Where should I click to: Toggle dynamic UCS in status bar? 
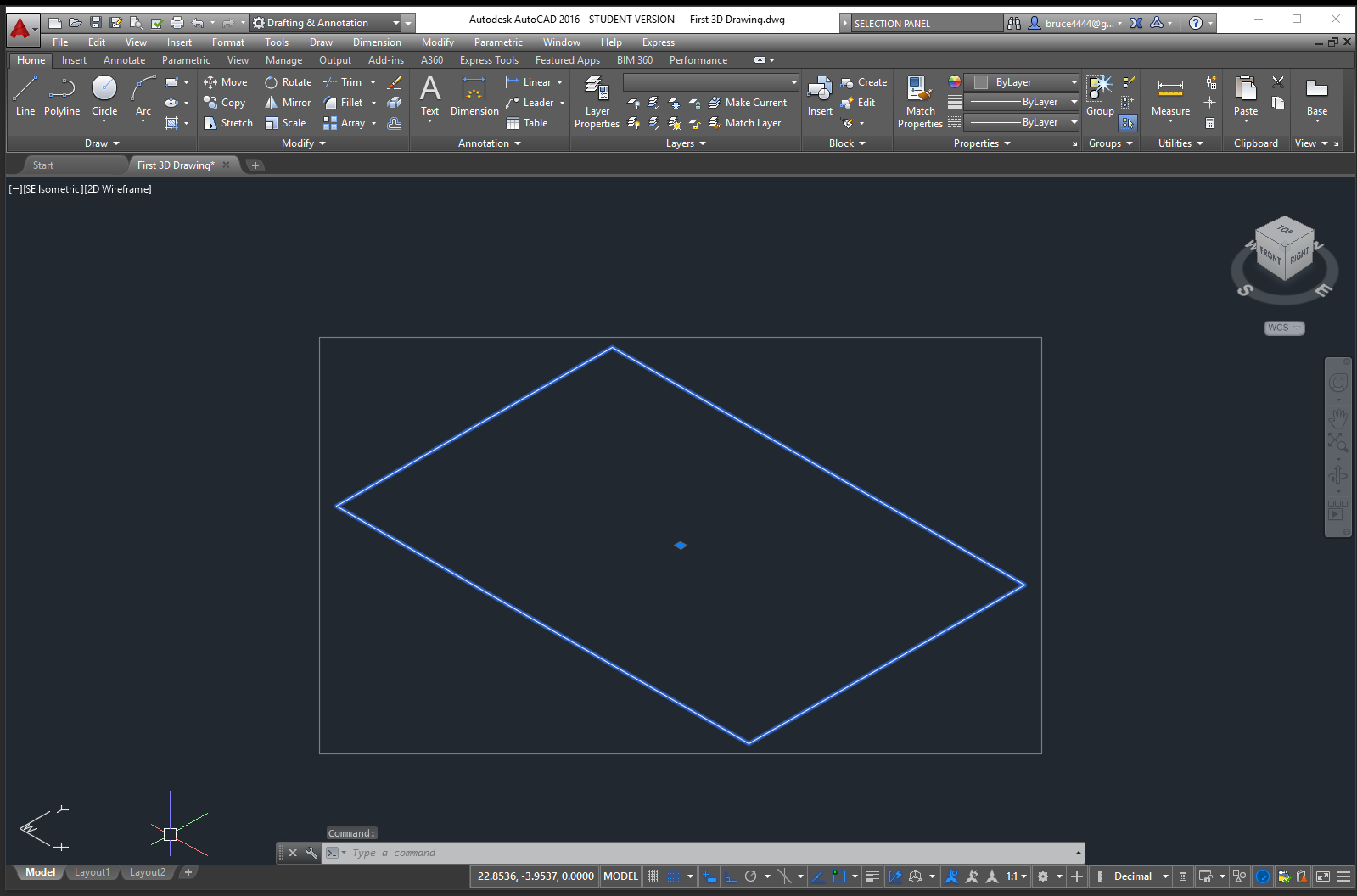point(894,876)
